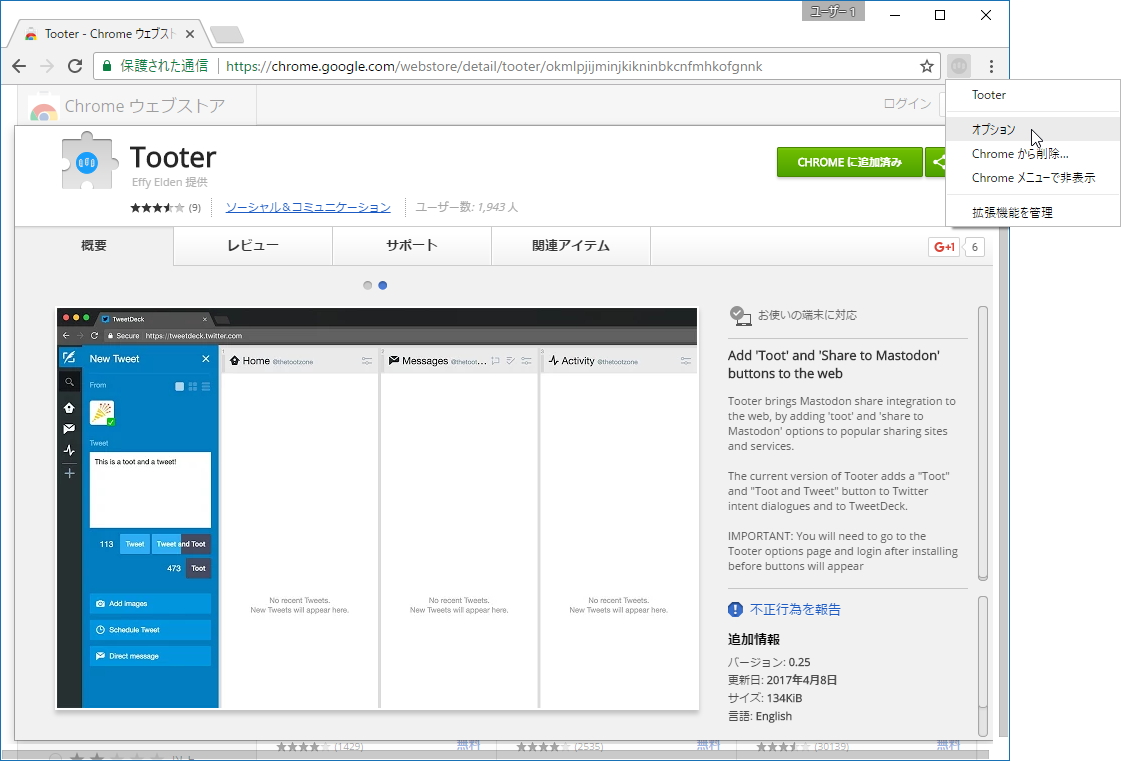The width and height of the screenshot is (1121, 761).
Task: Click the Tooter puzzle-piece logo on the page
Action: [x=88, y=161]
